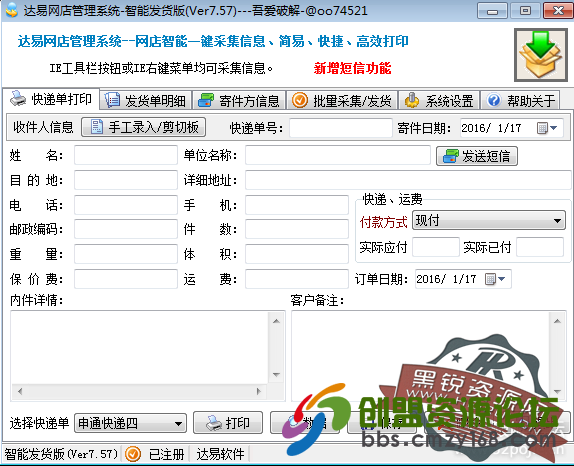Open the 系统设置 tab
The image size is (574, 466).
click(439, 101)
